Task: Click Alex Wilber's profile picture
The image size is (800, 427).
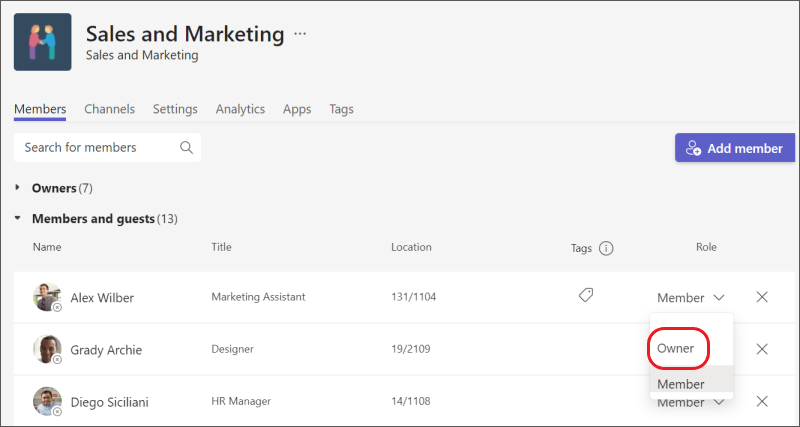Action: (46, 297)
